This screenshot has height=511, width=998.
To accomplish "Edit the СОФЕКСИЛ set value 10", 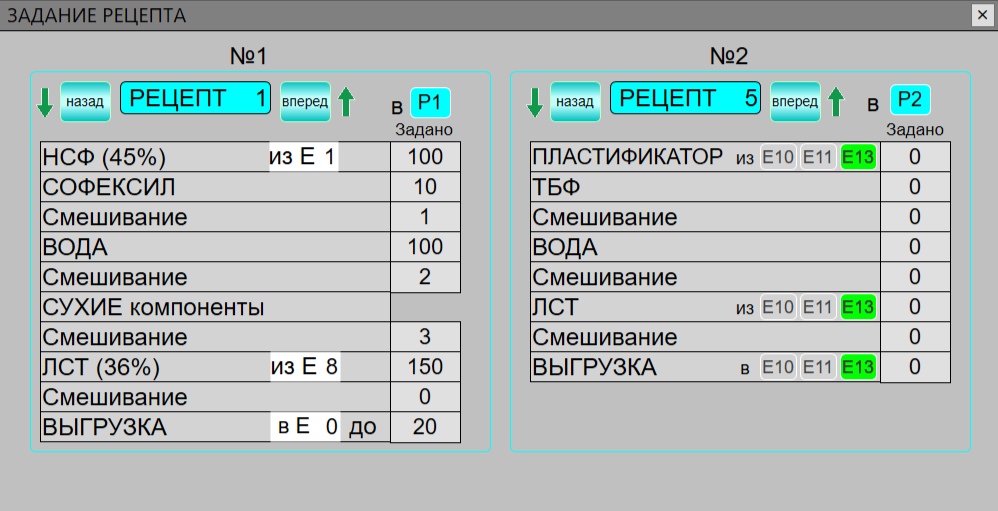I will click(x=425, y=187).
